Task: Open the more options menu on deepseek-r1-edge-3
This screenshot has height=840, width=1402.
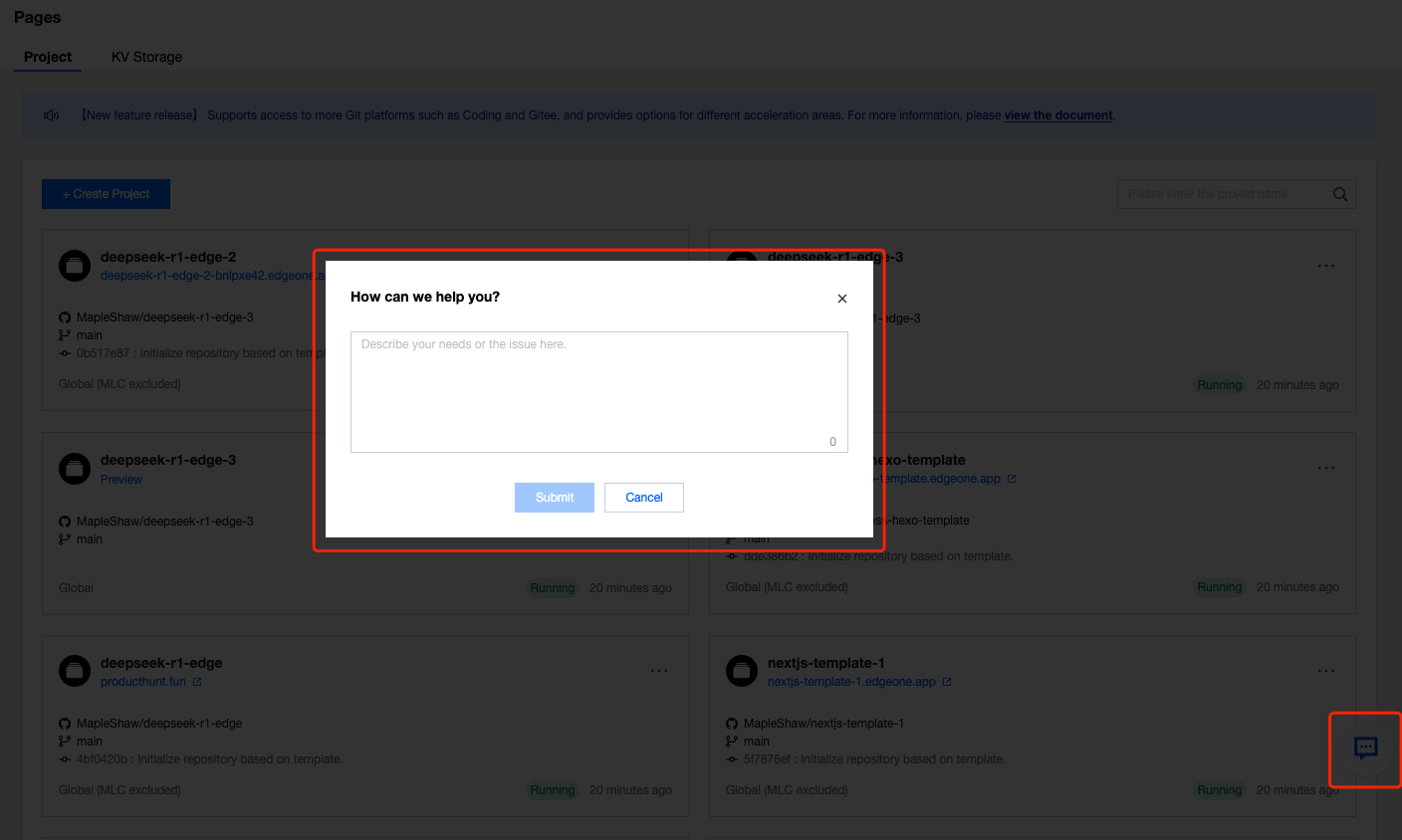Action: point(1325,265)
